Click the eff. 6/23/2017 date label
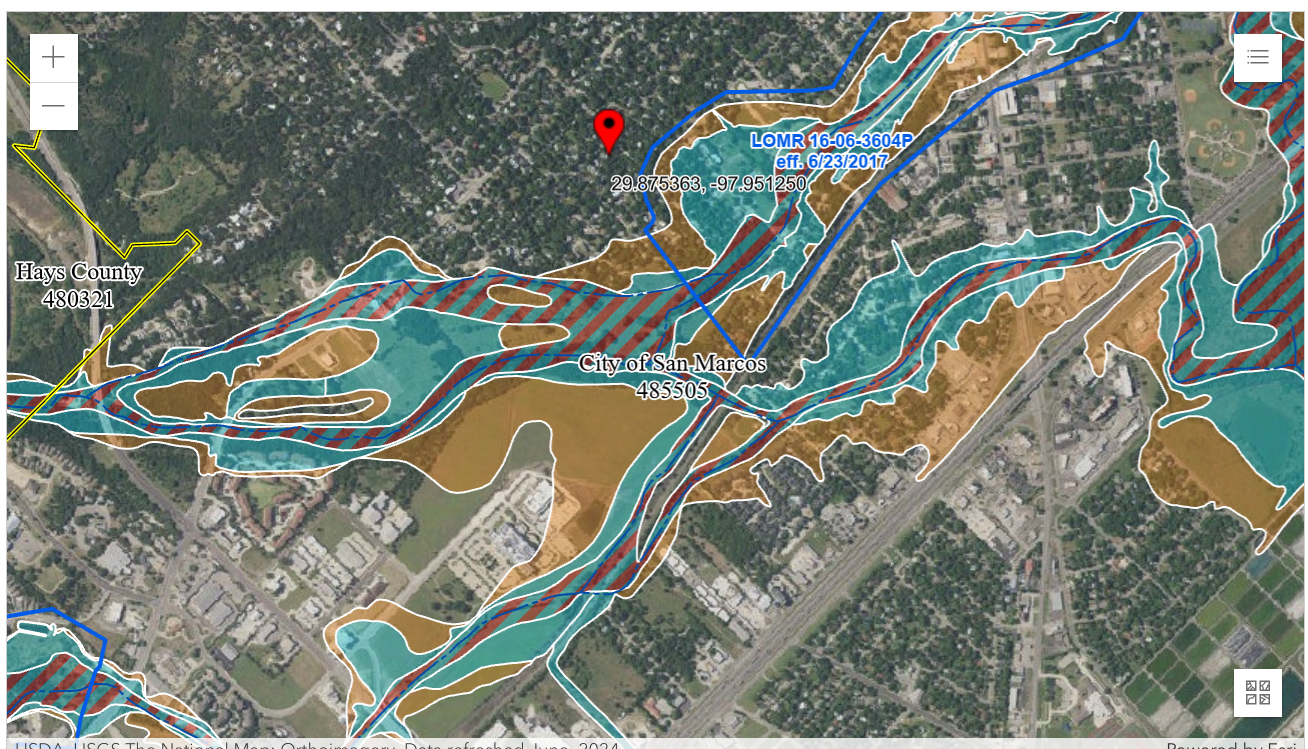The height and width of the screenshot is (749, 1308). click(831, 160)
